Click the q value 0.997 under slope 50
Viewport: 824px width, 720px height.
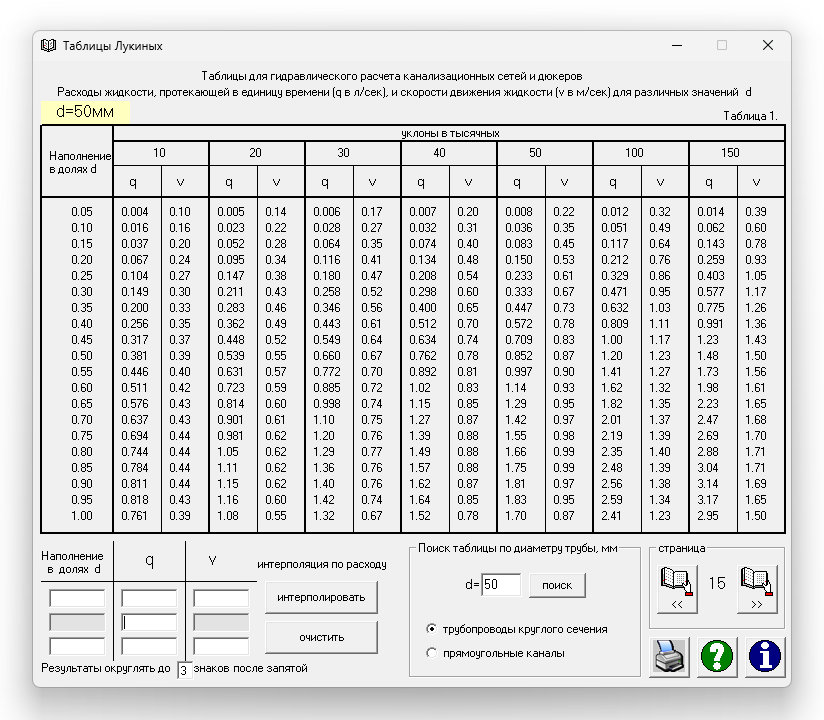pos(519,372)
